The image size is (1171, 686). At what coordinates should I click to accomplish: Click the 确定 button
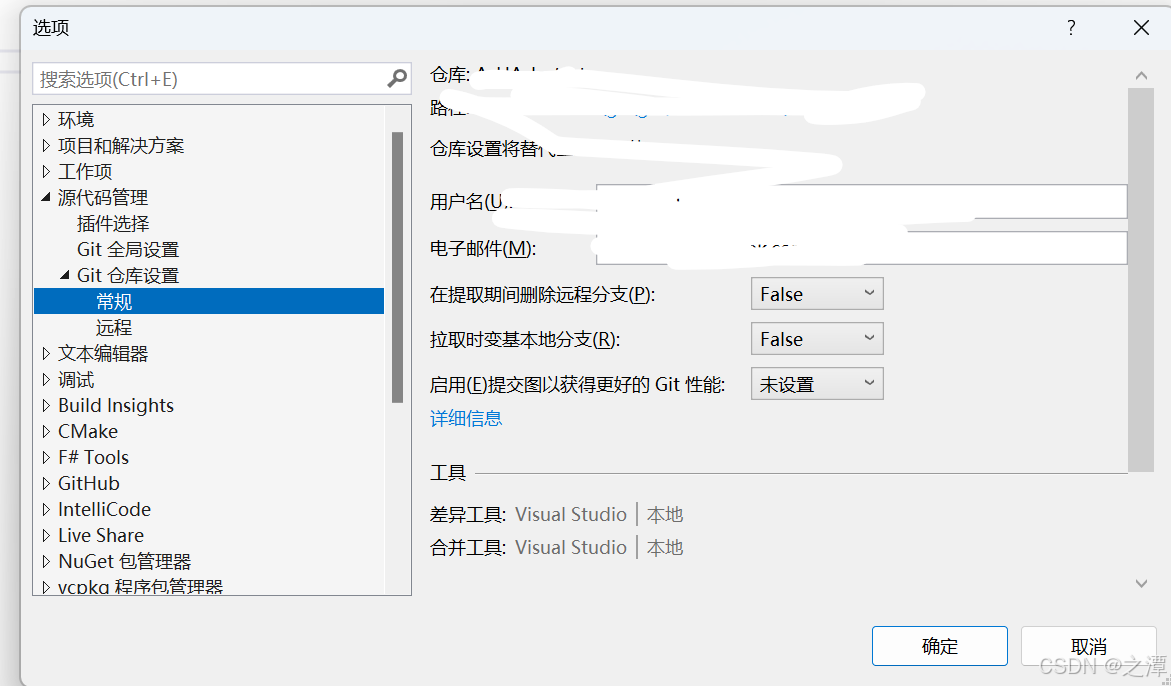coord(939,646)
